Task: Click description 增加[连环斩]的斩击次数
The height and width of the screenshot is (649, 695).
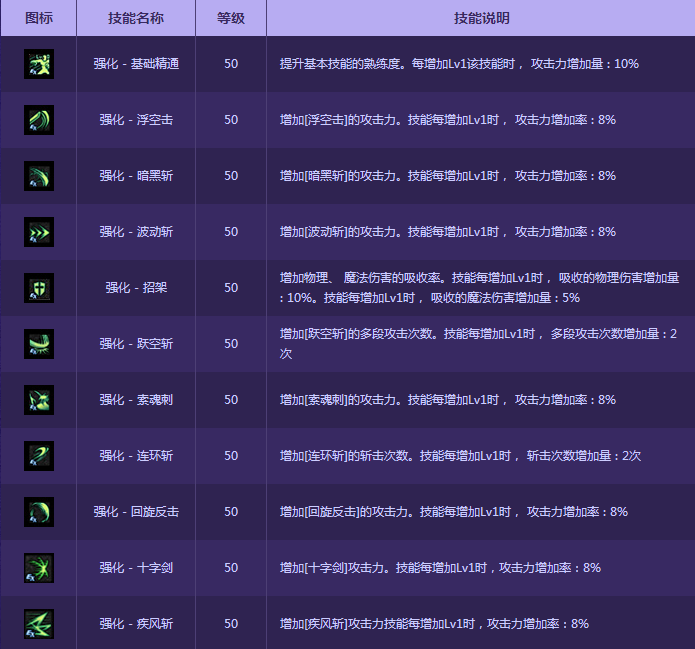Action: pos(460,456)
